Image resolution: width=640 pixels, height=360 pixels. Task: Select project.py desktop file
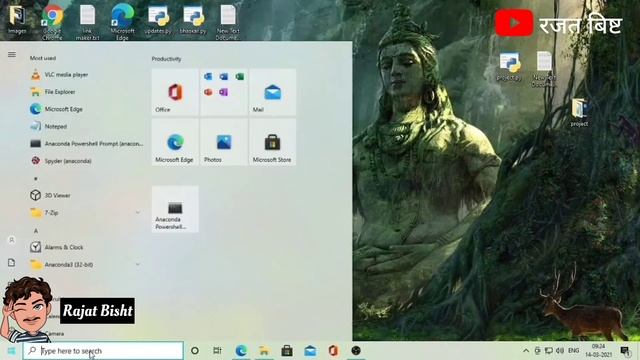pos(509,66)
